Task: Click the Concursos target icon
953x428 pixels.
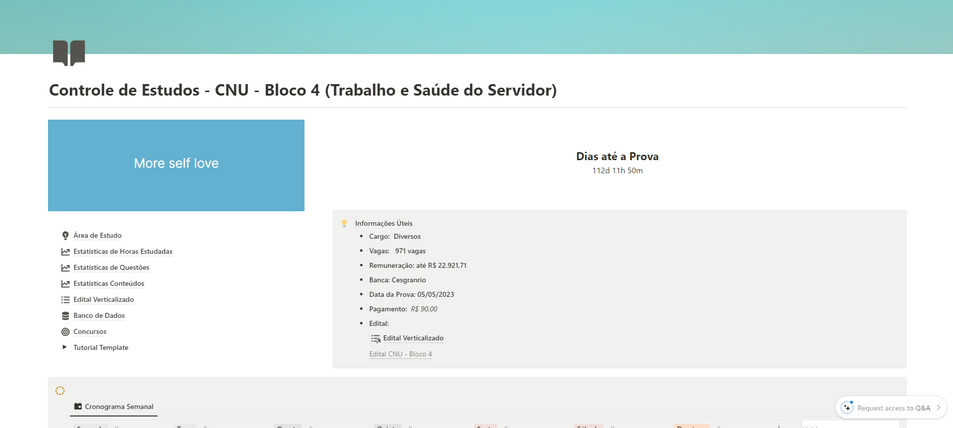Action: click(x=65, y=332)
